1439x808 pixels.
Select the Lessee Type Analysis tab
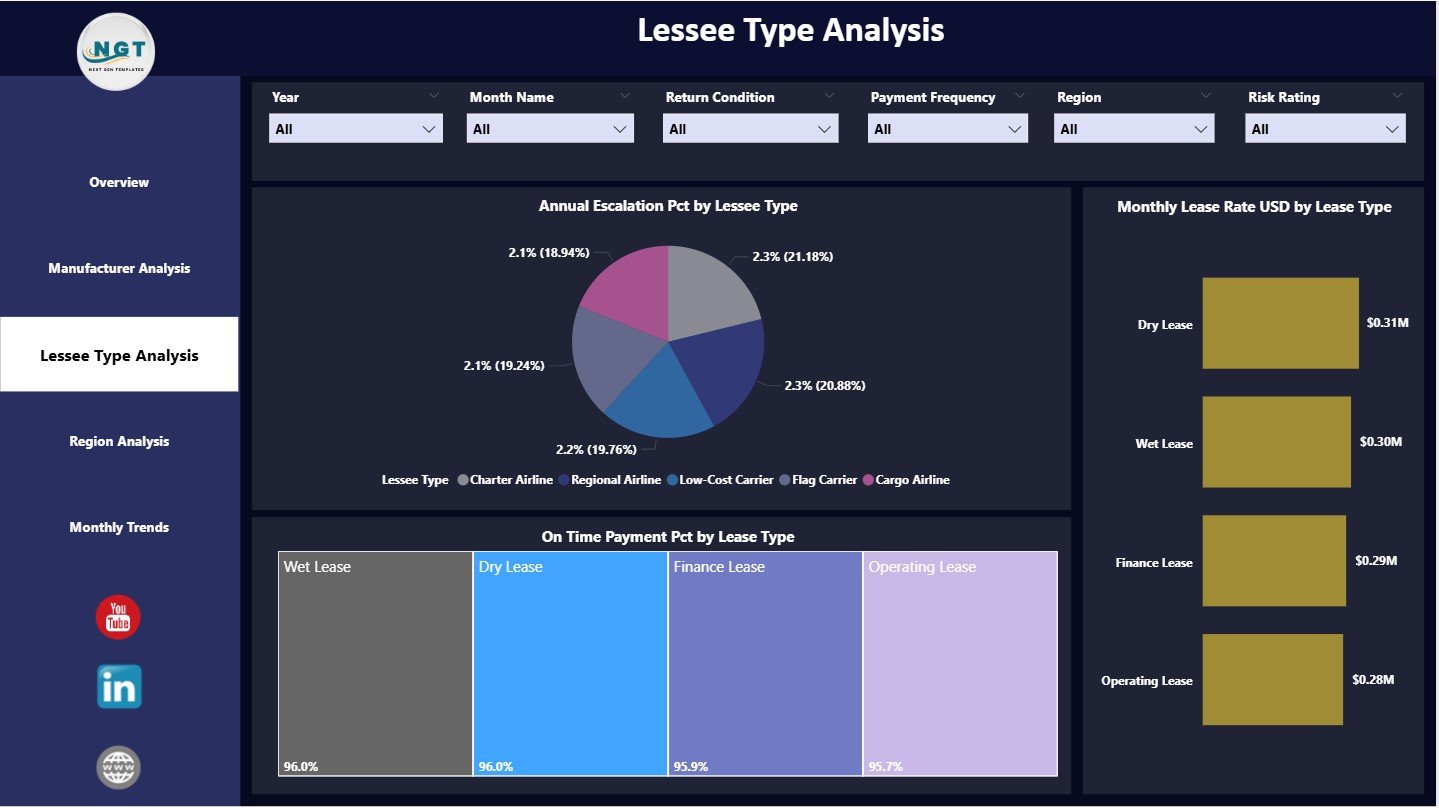[118, 354]
